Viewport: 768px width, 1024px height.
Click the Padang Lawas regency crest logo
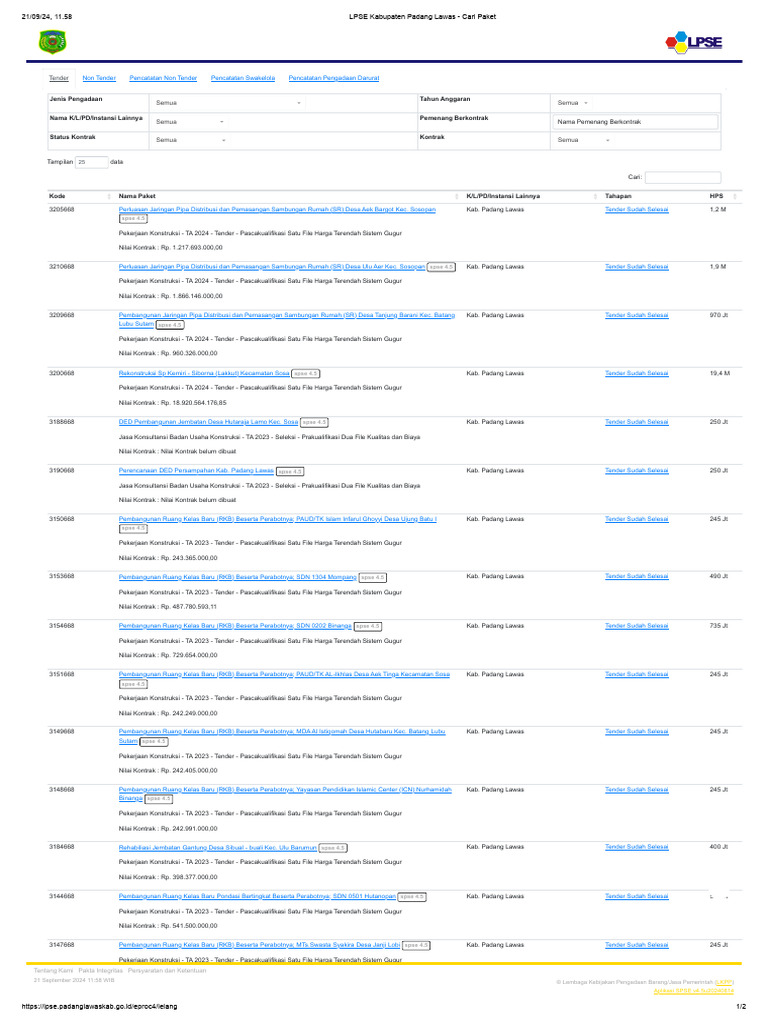(x=50, y=42)
